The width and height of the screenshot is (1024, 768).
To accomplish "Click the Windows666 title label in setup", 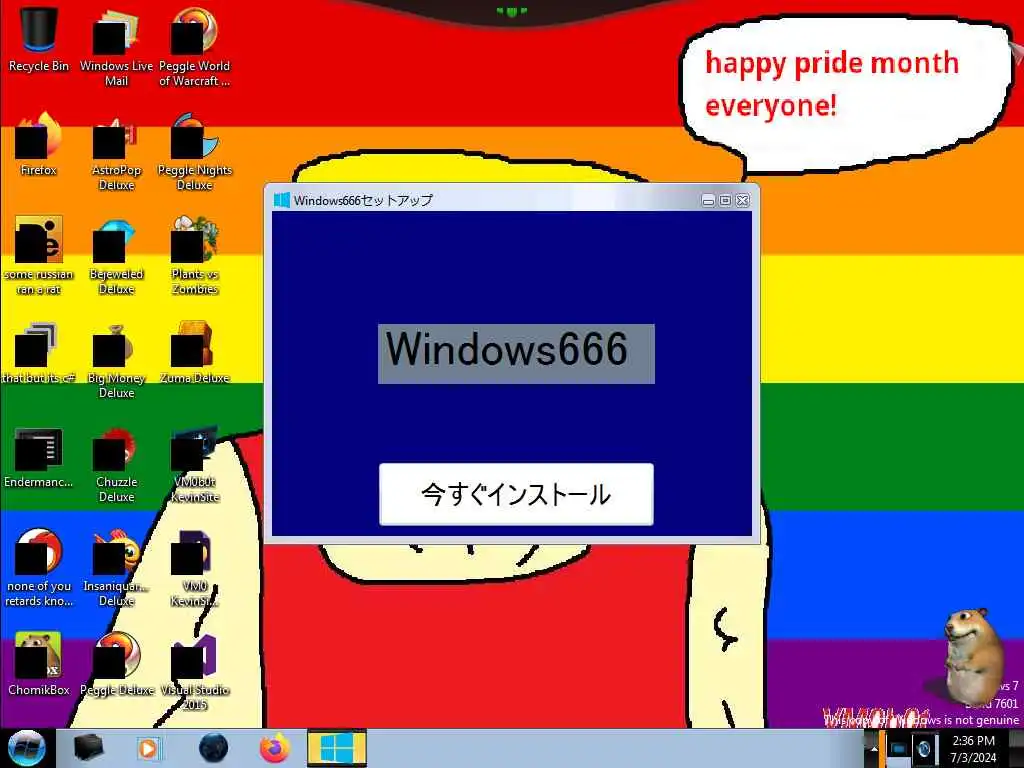I will point(516,353).
